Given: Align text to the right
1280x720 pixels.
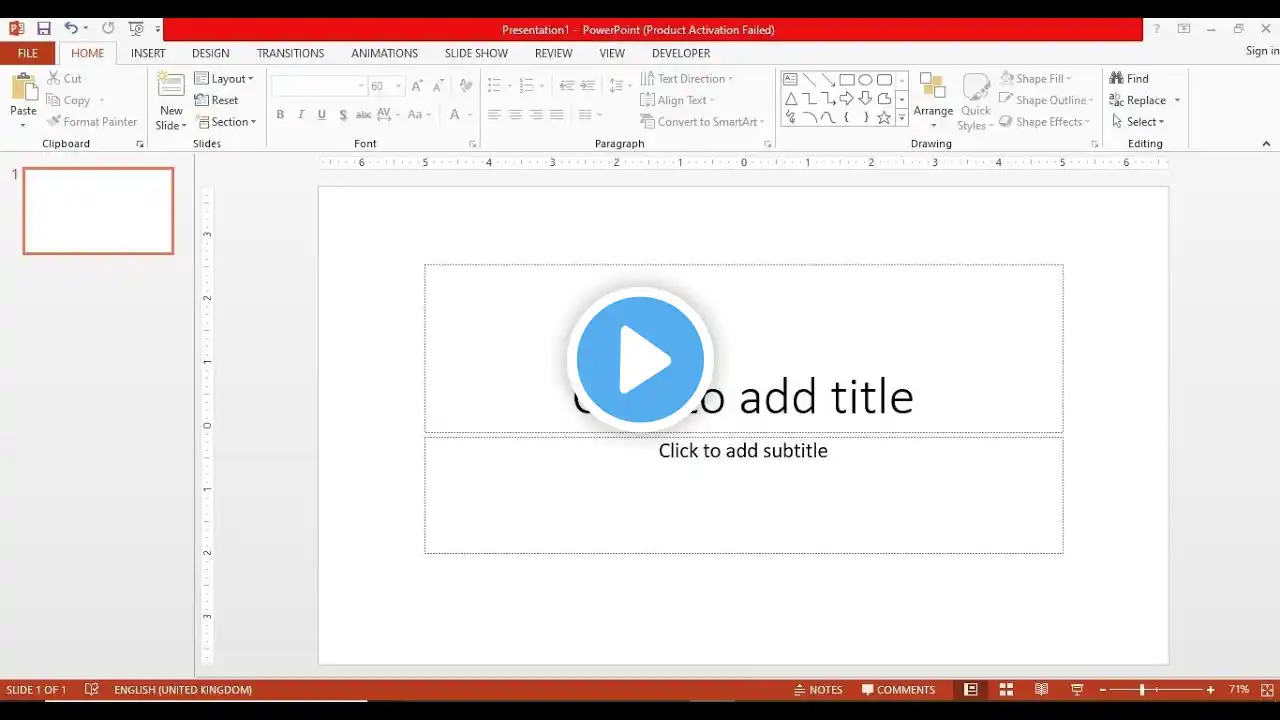Looking at the screenshot, I should pyautogui.click(x=536, y=115).
